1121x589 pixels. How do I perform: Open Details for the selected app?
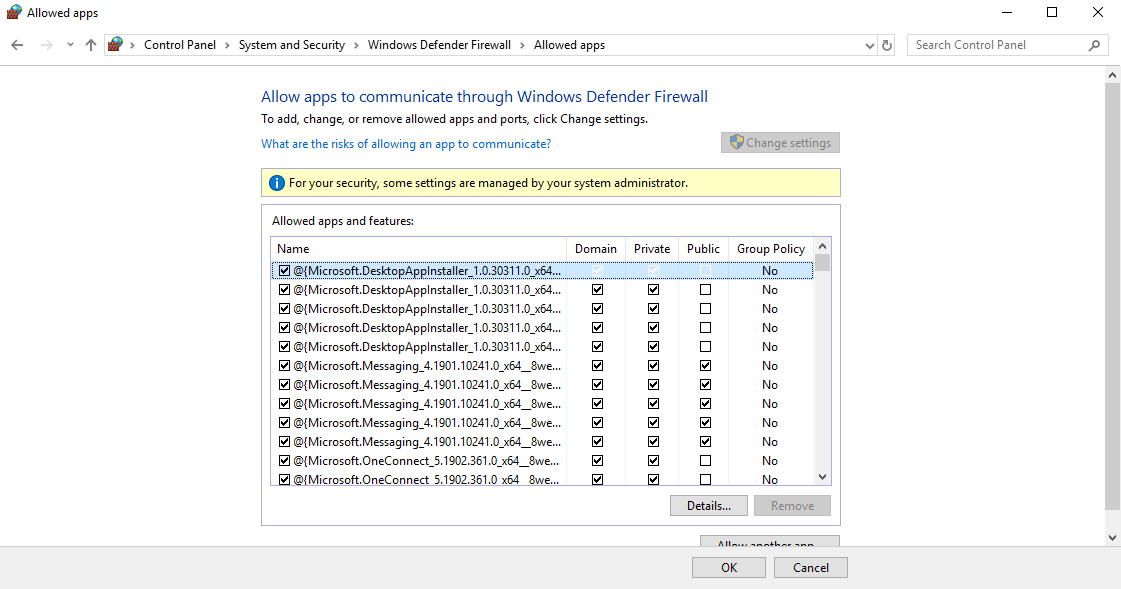[708, 505]
